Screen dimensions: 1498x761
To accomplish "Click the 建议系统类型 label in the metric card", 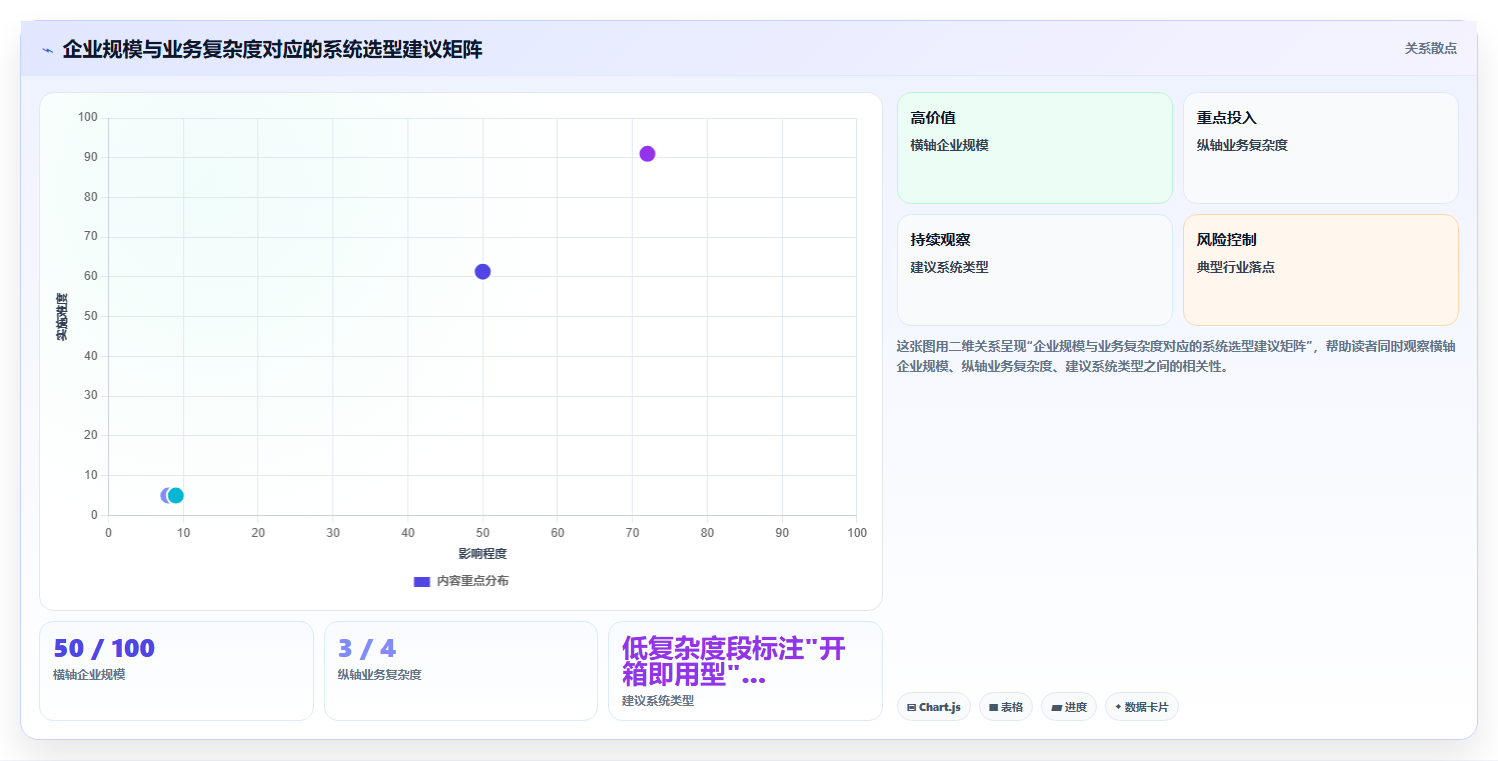I will [x=658, y=701].
